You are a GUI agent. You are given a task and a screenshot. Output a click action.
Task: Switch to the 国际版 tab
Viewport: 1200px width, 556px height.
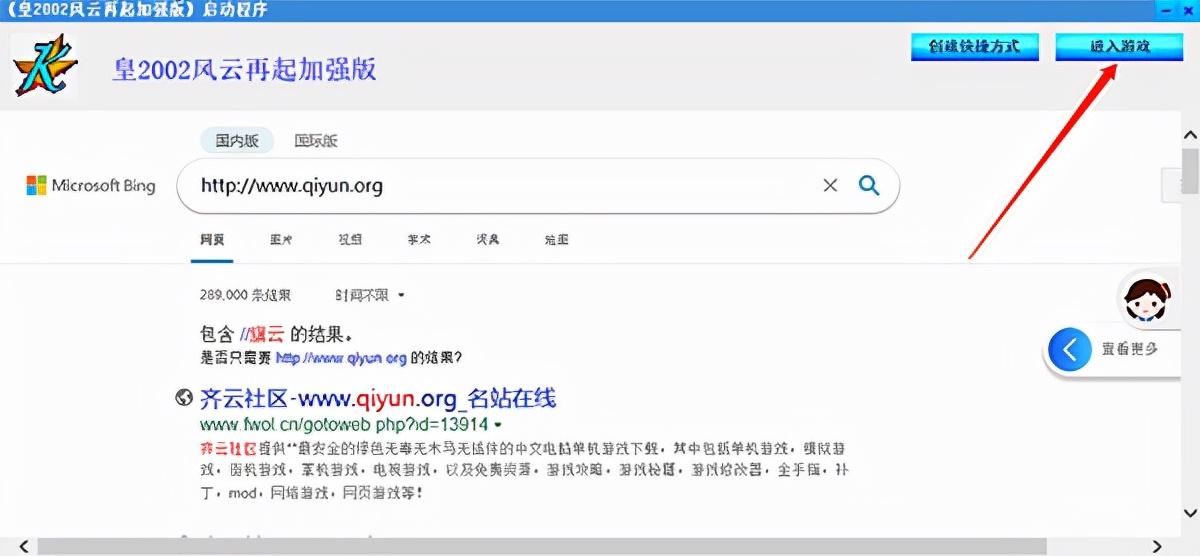[316, 141]
